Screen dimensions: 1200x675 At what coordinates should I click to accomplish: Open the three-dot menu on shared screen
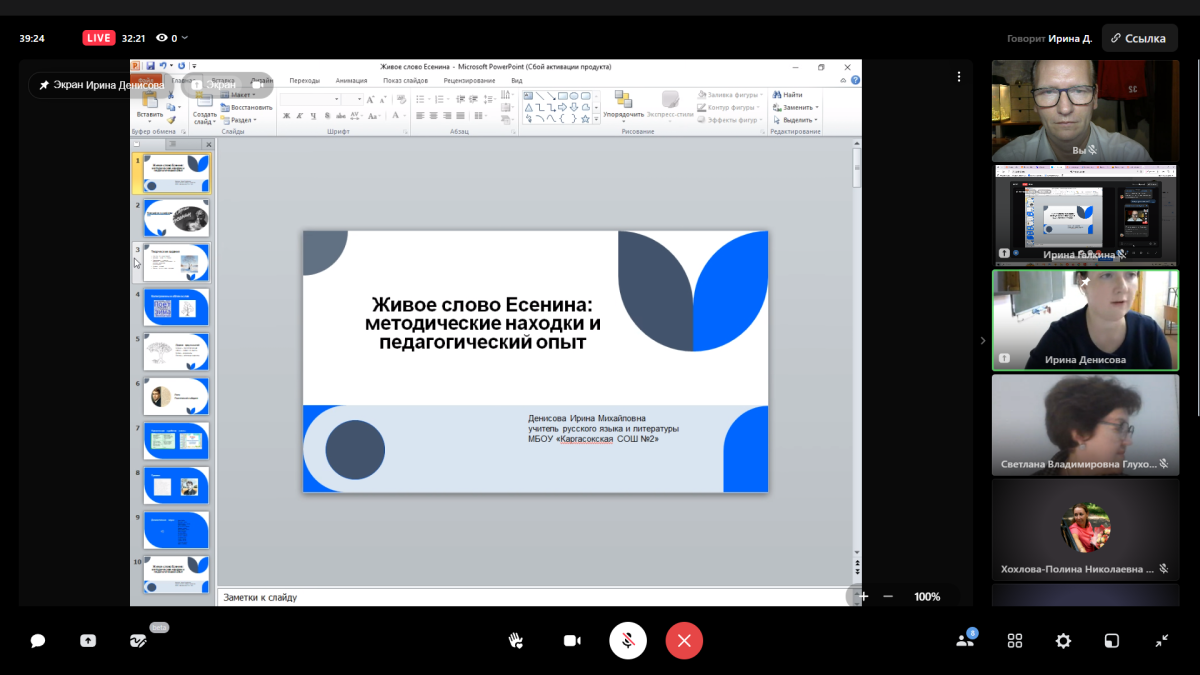959,76
